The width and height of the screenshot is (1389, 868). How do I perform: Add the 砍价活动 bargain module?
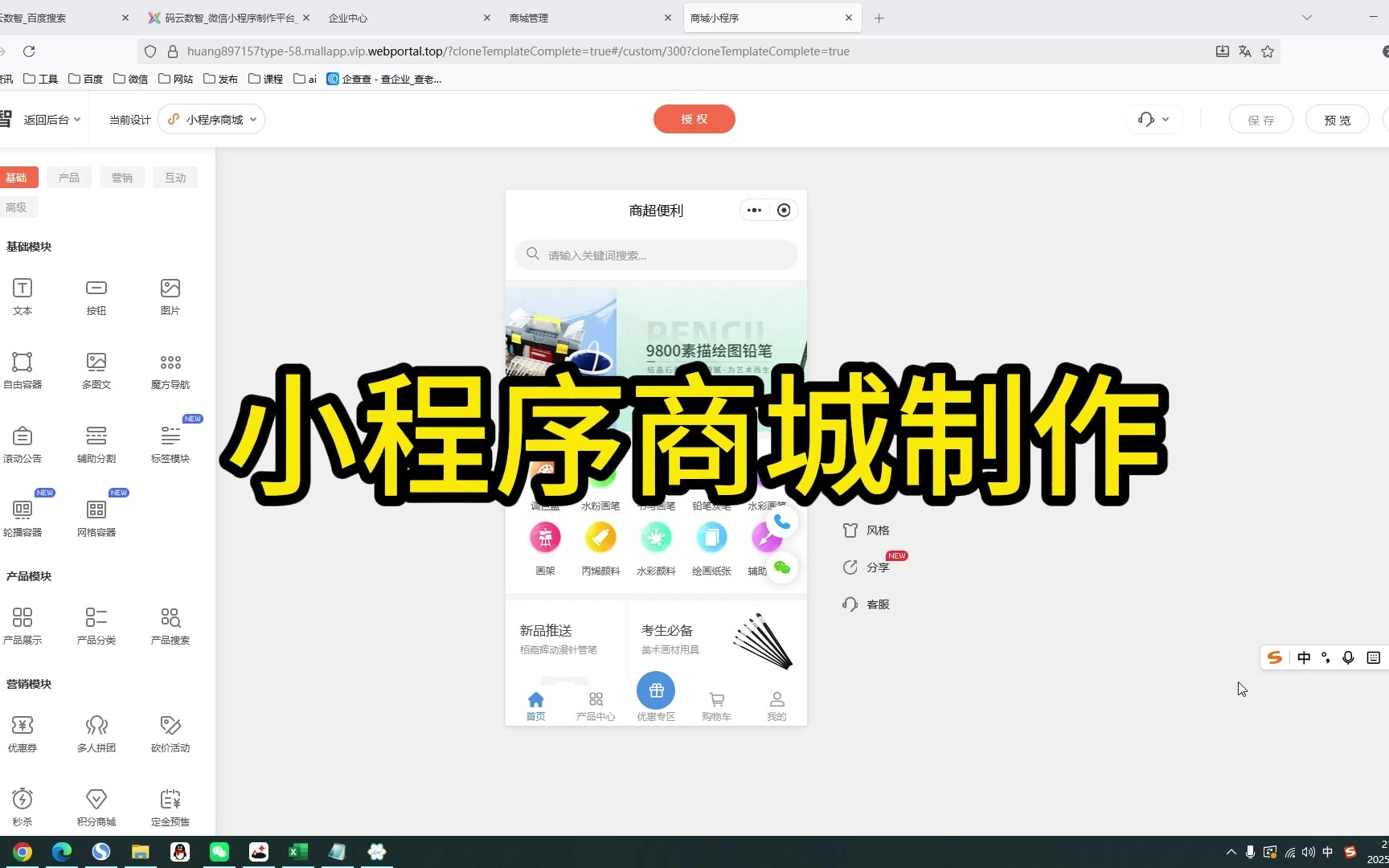click(x=170, y=734)
